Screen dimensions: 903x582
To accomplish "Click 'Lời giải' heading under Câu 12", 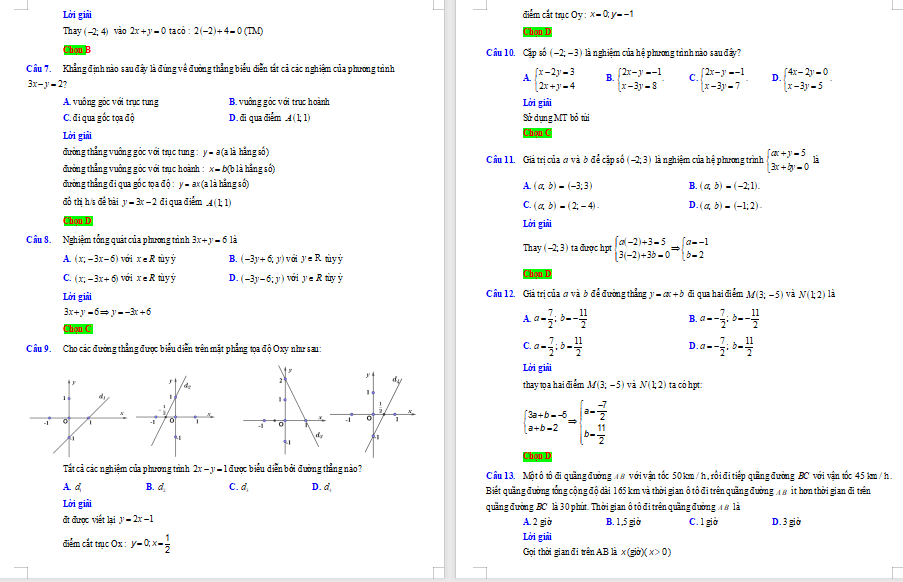I will click(x=537, y=369).
